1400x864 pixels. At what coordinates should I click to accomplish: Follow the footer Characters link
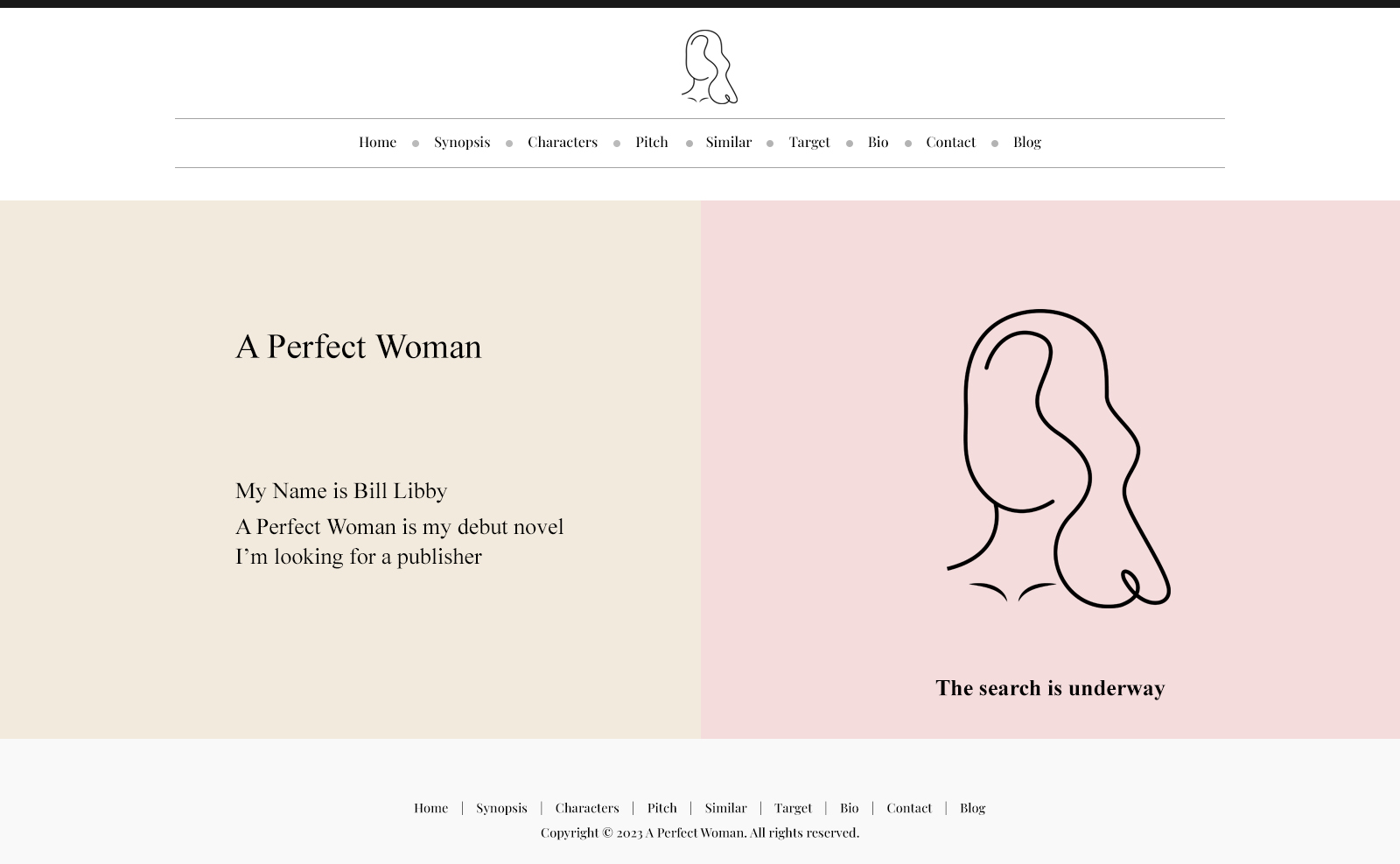(586, 808)
